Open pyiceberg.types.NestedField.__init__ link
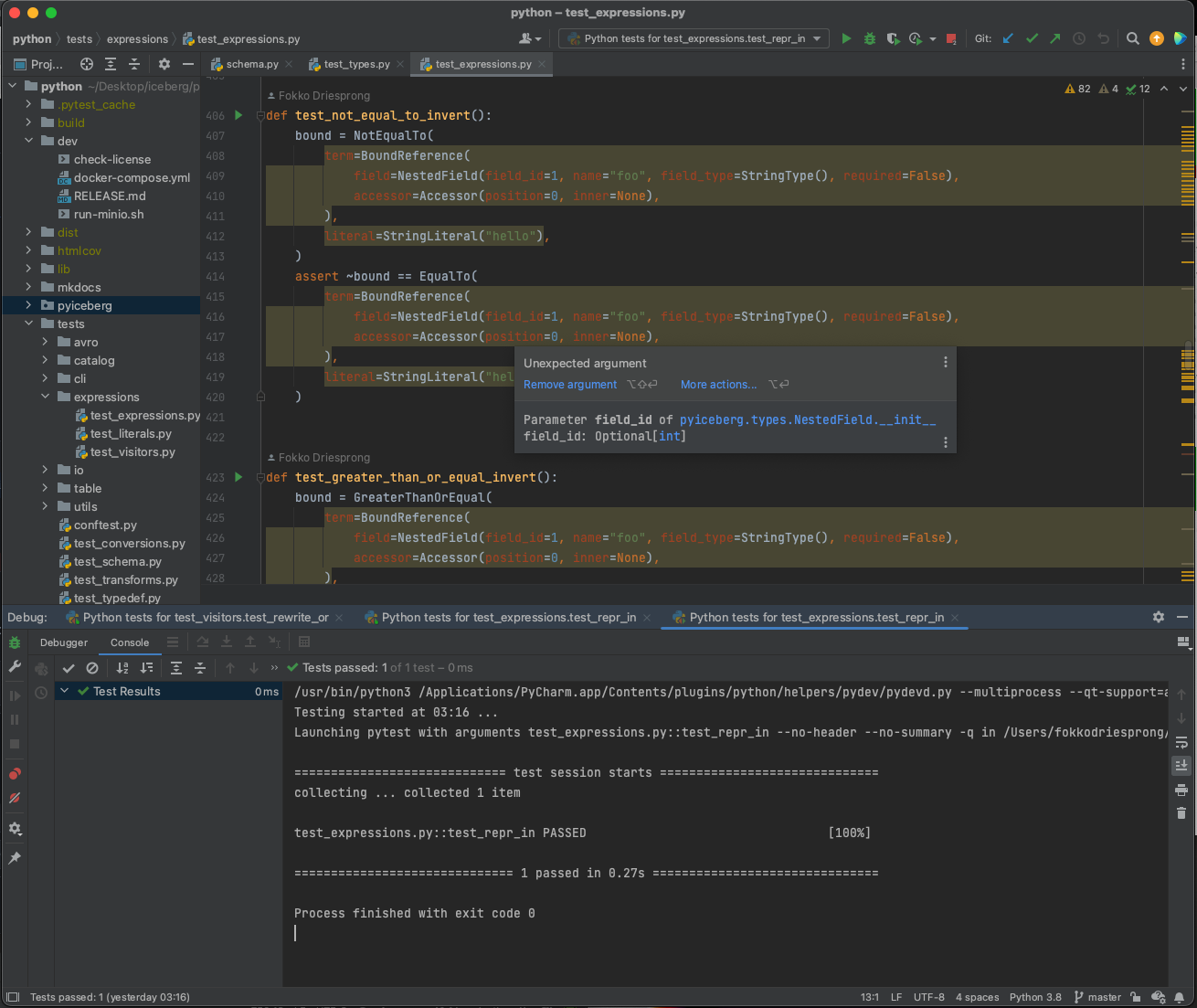 [808, 419]
